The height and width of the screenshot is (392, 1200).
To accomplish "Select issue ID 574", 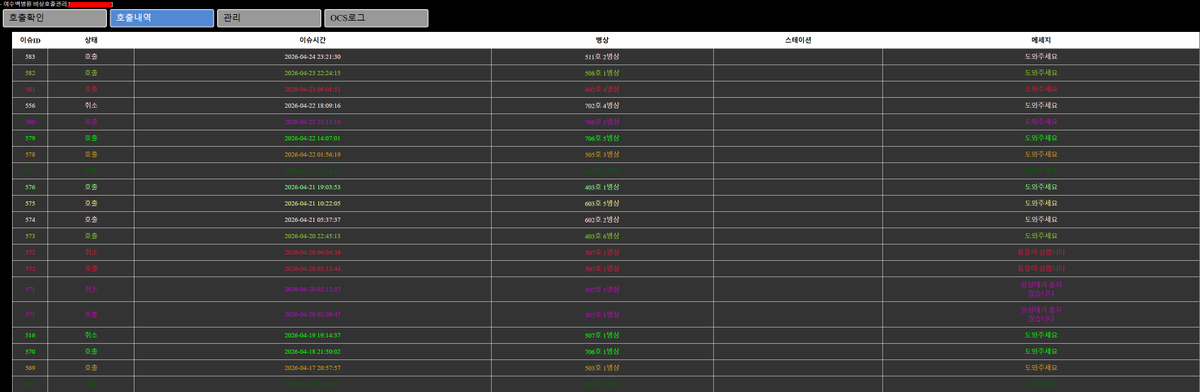I will tap(30, 219).
